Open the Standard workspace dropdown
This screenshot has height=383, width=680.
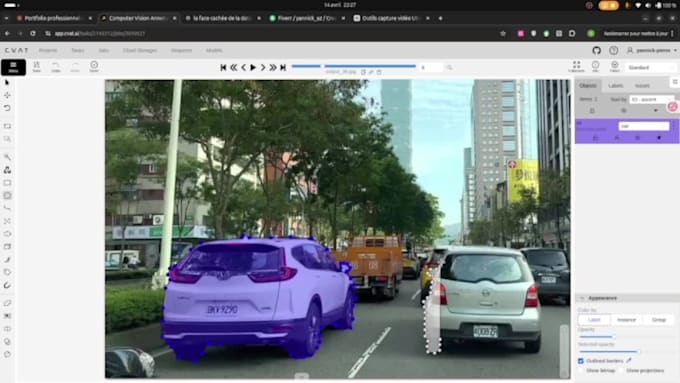pyautogui.click(x=650, y=68)
